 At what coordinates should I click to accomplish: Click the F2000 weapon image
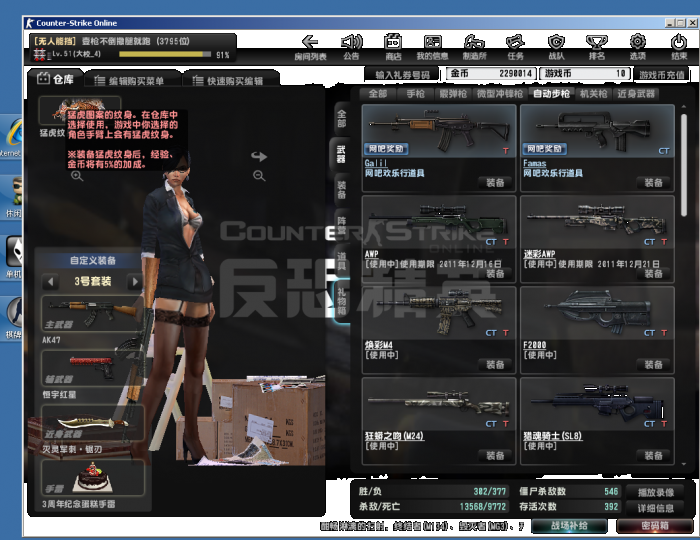(597, 313)
